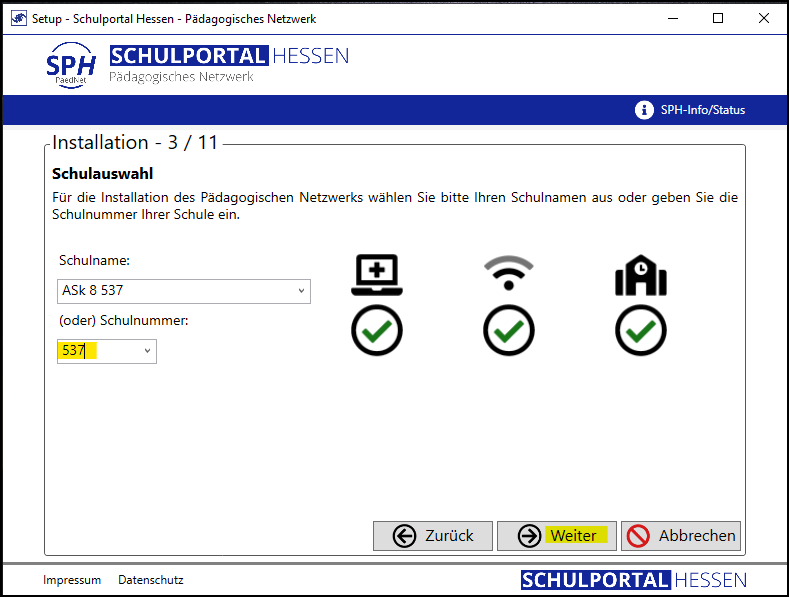Click the SPH PaedNet logo
Screen dimensions: 789x597
click(x=70, y=65)
